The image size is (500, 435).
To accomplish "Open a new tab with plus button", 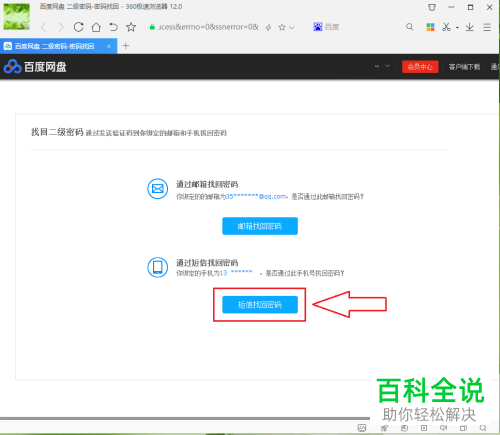I will click(126, 46).
